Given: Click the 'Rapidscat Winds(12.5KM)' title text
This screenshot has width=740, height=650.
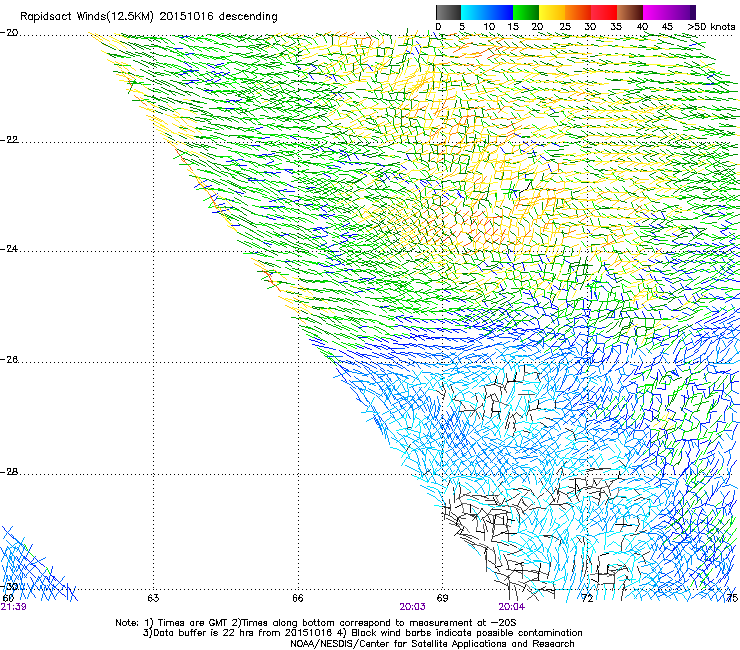Looking at the screenshot, I should 87,17.
